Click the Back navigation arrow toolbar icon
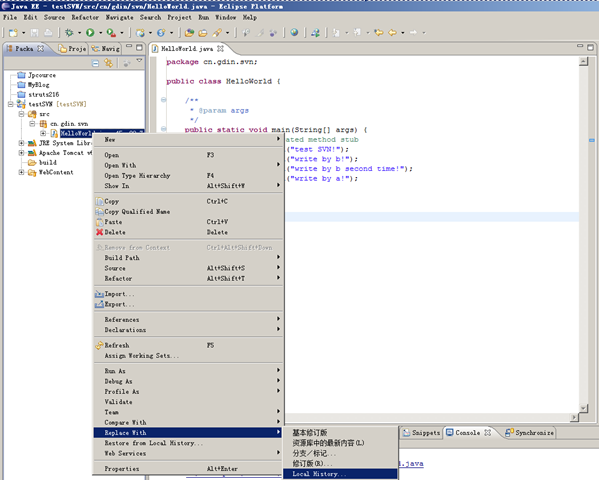This screenshot has height=480, width=599. pos(392,33)
